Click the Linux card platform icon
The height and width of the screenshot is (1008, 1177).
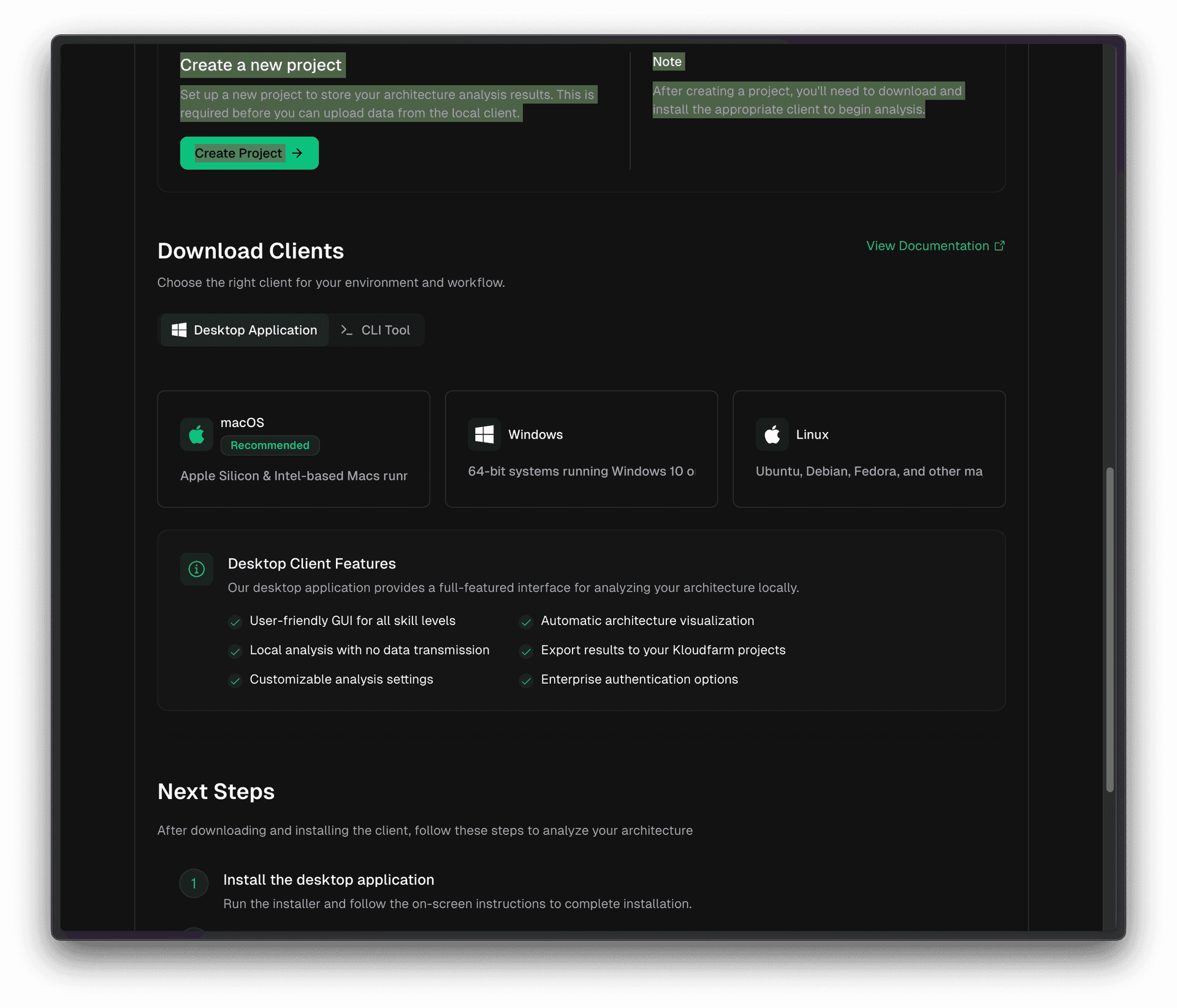pos(772,434)
